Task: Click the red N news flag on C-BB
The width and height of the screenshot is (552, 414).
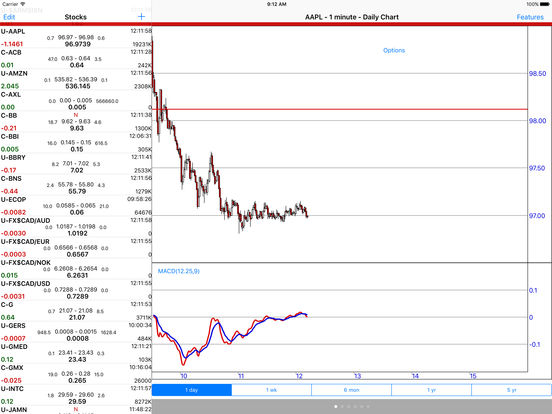Action: point(76,115)
